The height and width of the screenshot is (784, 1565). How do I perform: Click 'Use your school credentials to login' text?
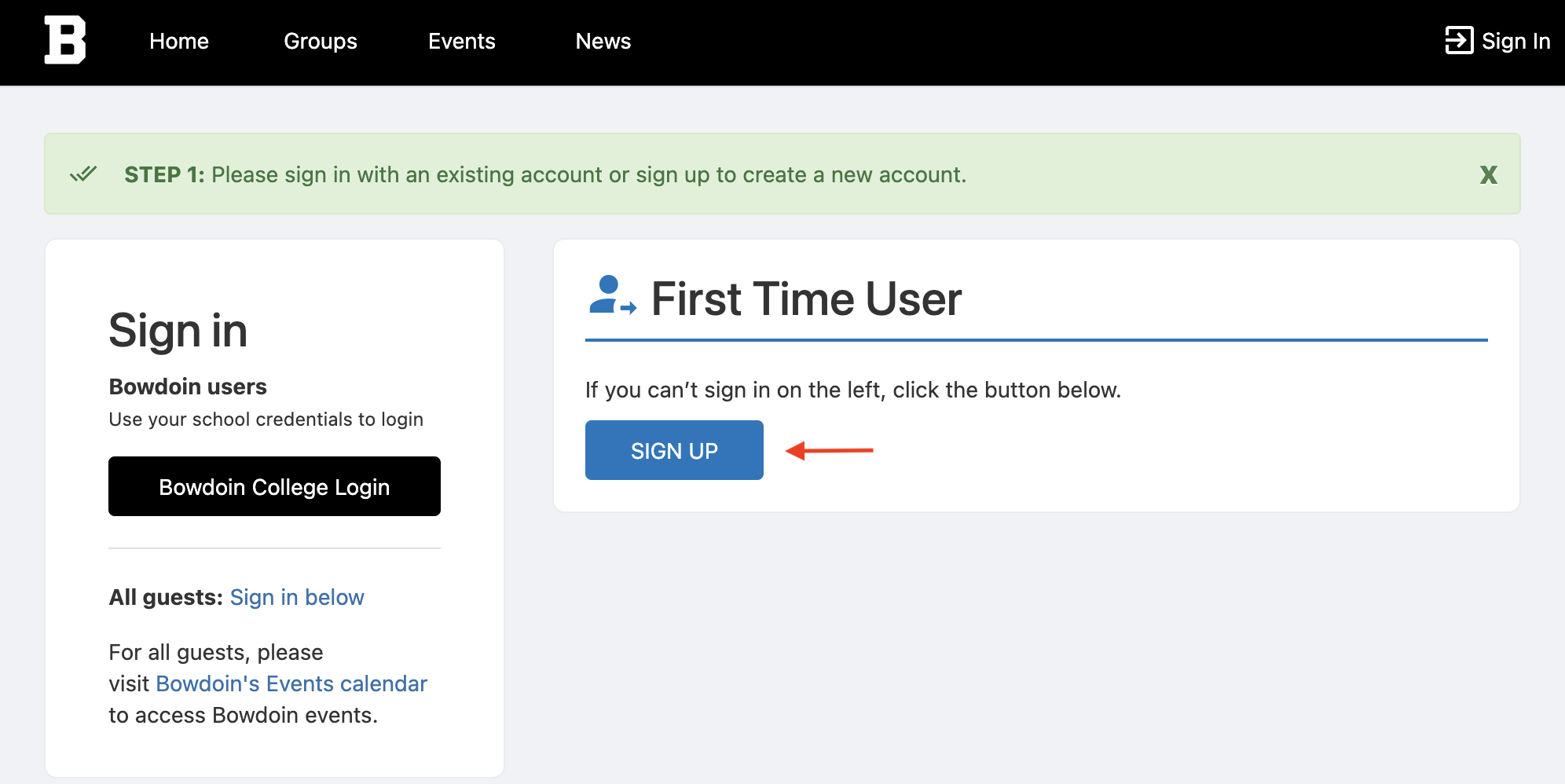click(x=266, y=419)
